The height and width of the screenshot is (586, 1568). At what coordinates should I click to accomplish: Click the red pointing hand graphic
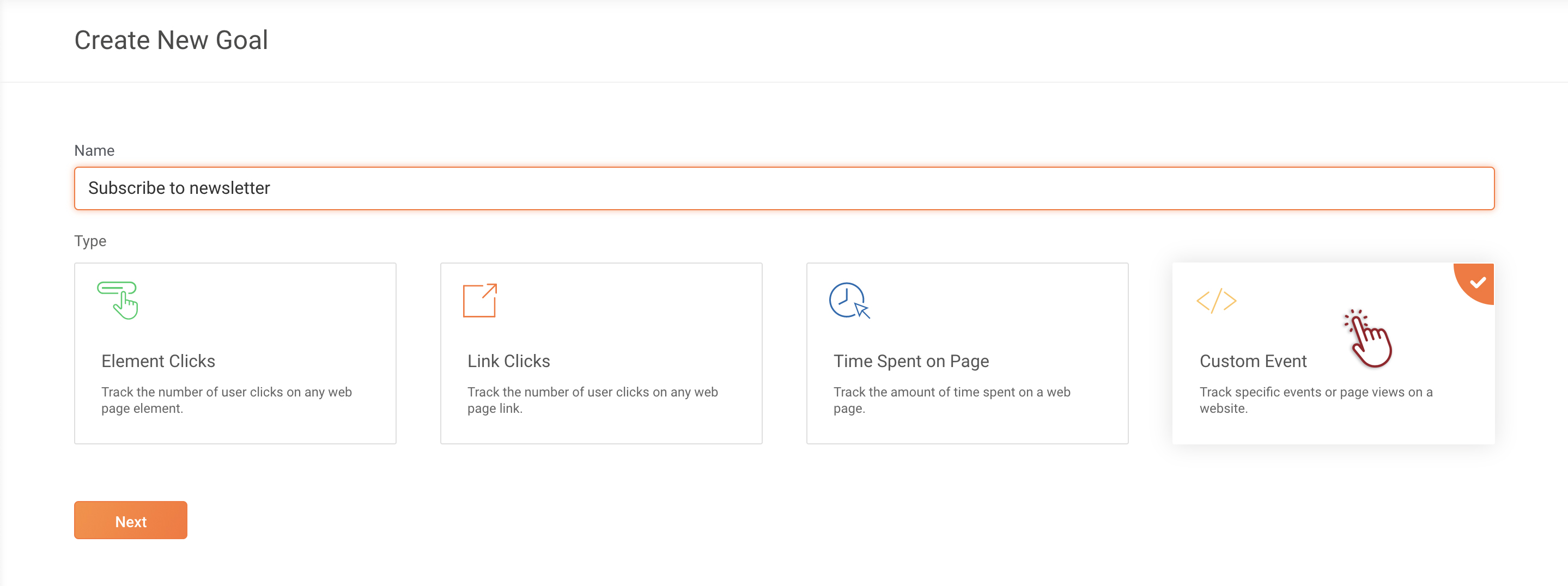coord(1370,338)
